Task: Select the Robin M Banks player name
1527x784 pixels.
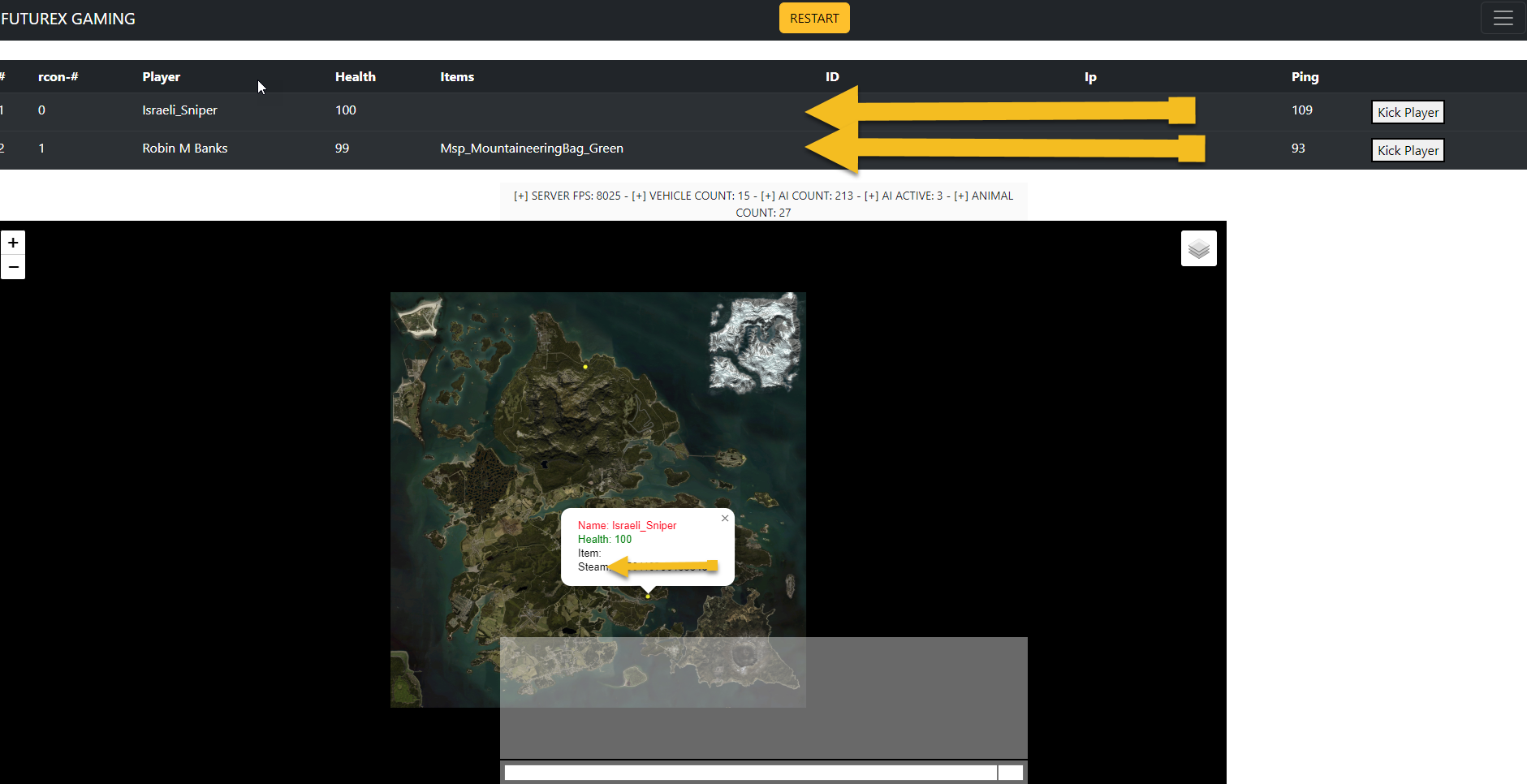Action: 184,149
